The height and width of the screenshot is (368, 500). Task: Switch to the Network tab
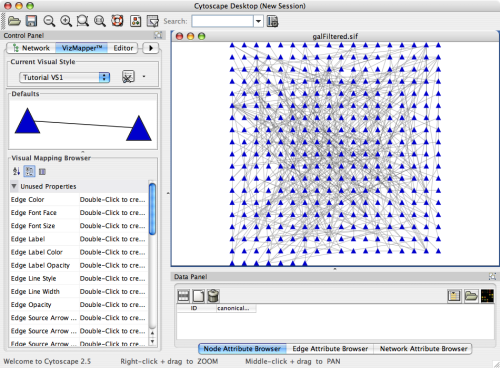pos(31,48)
